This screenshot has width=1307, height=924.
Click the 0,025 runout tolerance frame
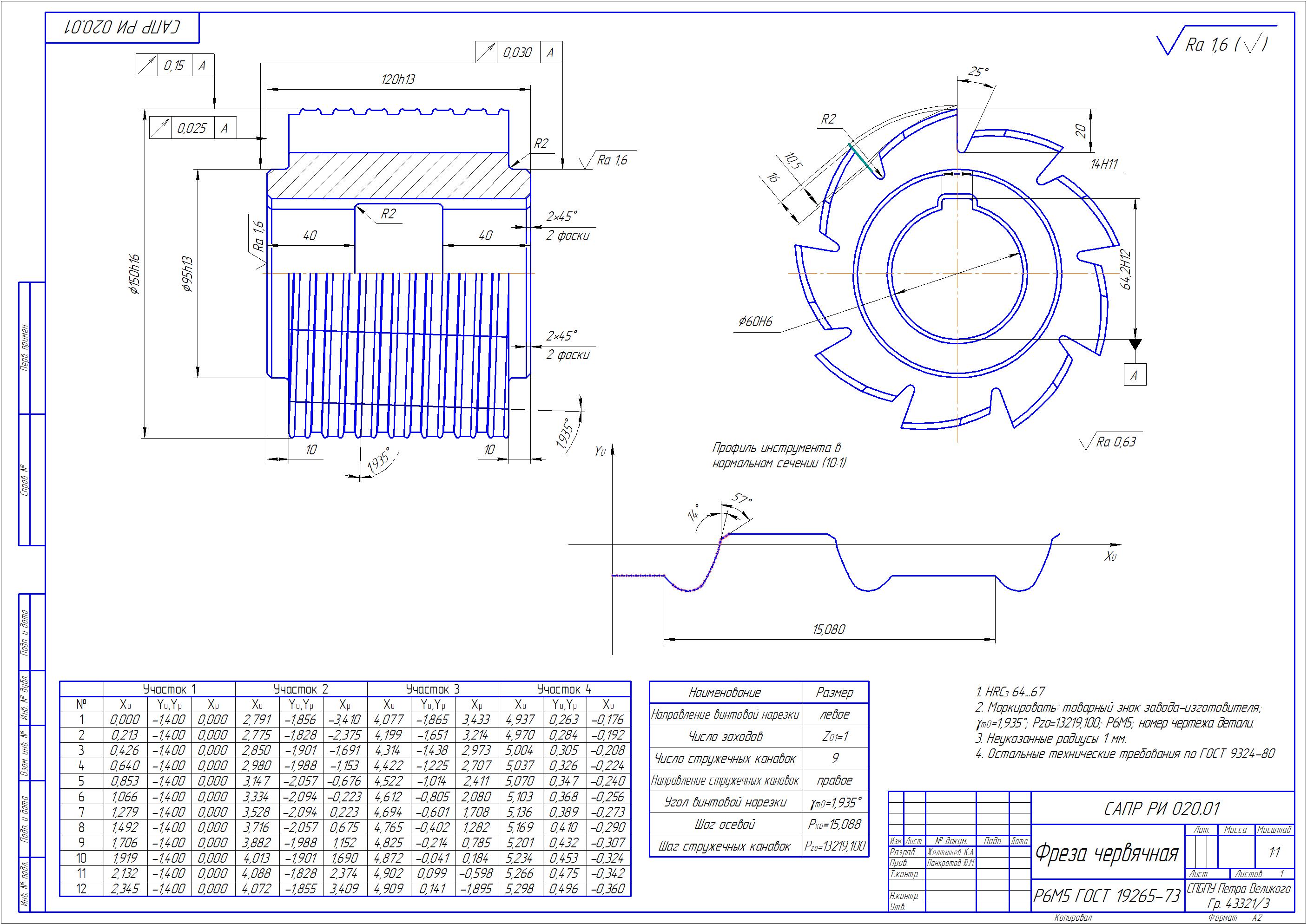coord(192,128)
